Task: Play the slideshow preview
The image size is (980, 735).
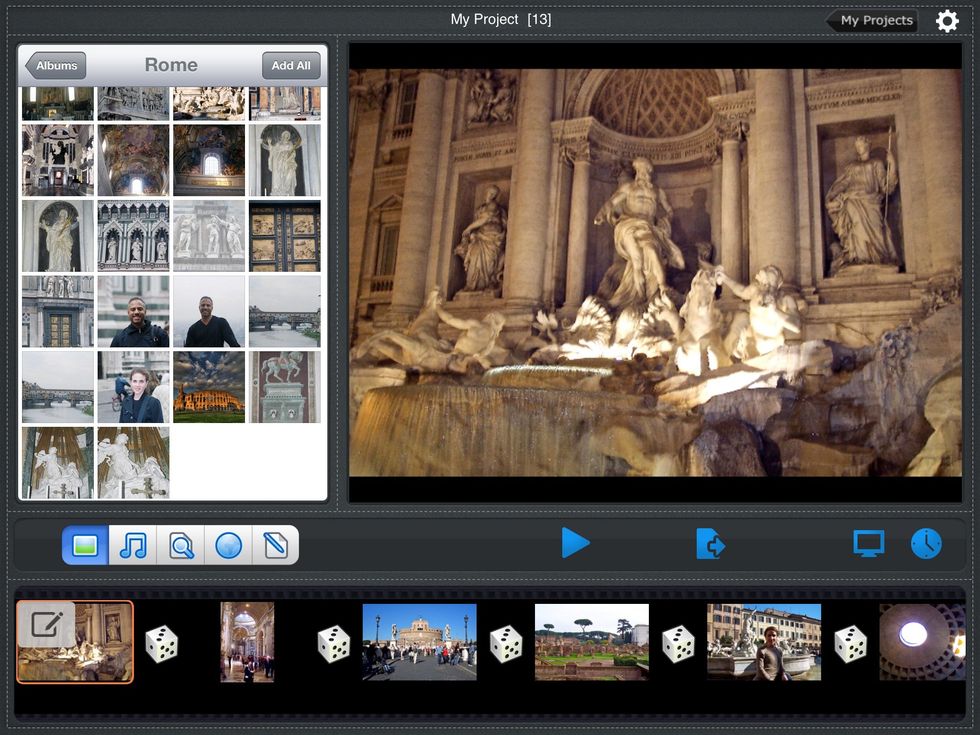Action: click(x=575, y=543)
